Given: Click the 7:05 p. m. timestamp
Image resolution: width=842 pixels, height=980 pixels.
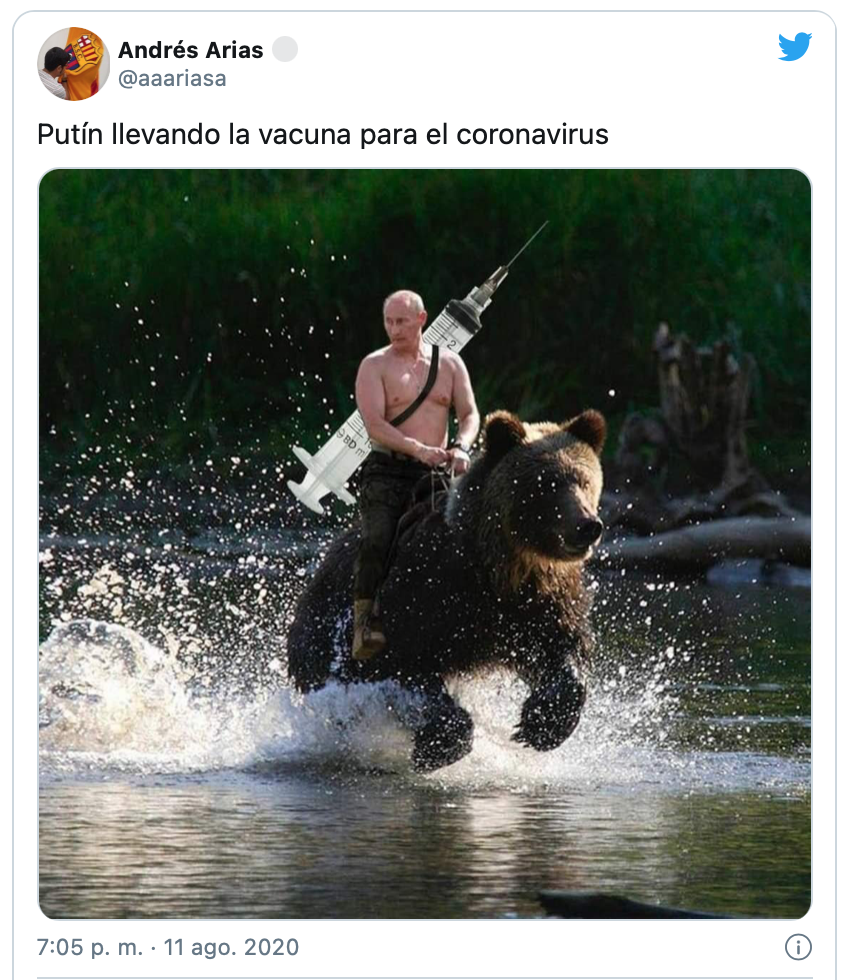Looking at the screenshot, I should [x=90, y=948].
